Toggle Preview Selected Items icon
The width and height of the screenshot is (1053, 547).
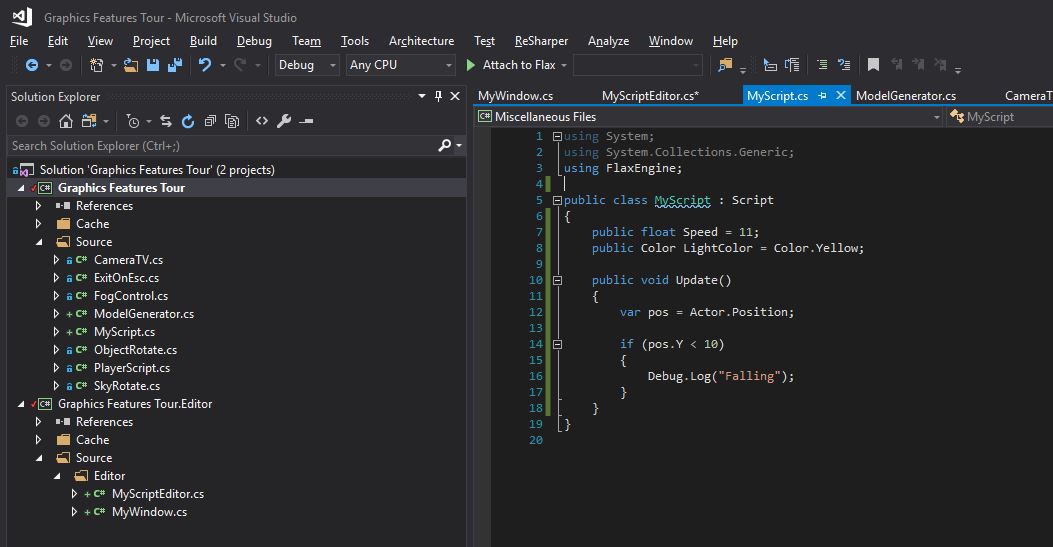coord(306,121)
